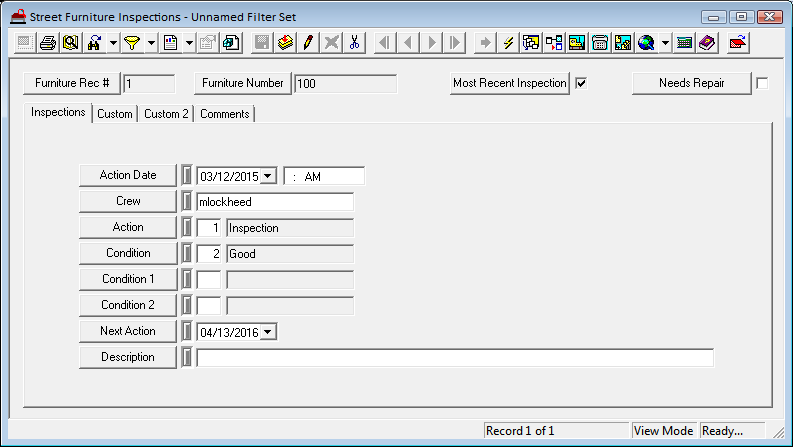The image size is (793, 447).
Task: Click the next record arrow
Action: 431,43
